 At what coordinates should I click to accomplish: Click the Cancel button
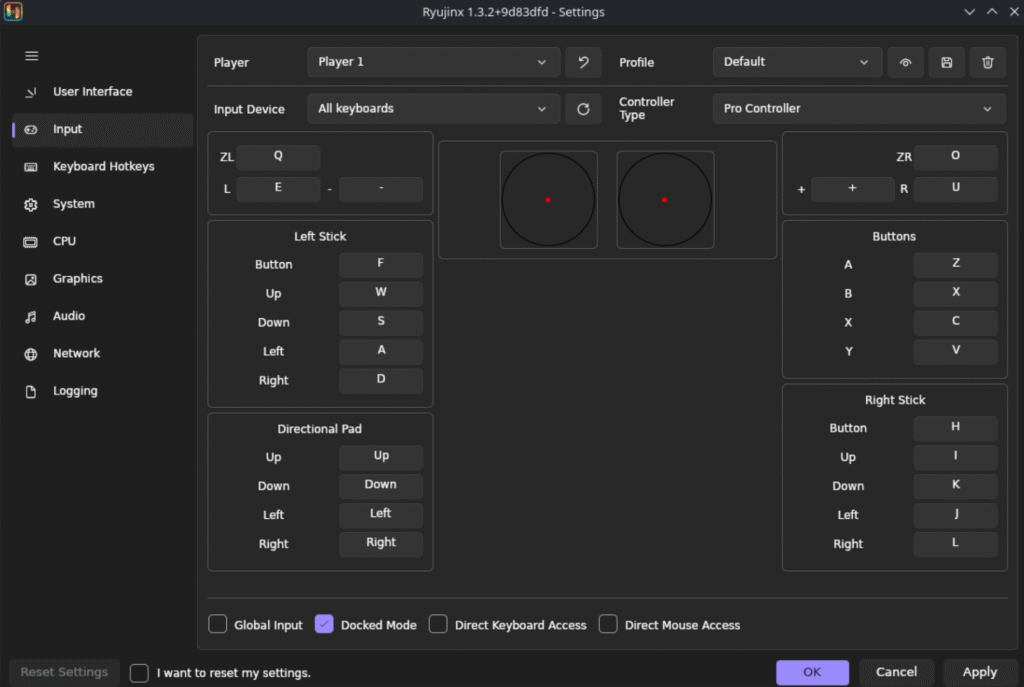[x=896, y=672]
